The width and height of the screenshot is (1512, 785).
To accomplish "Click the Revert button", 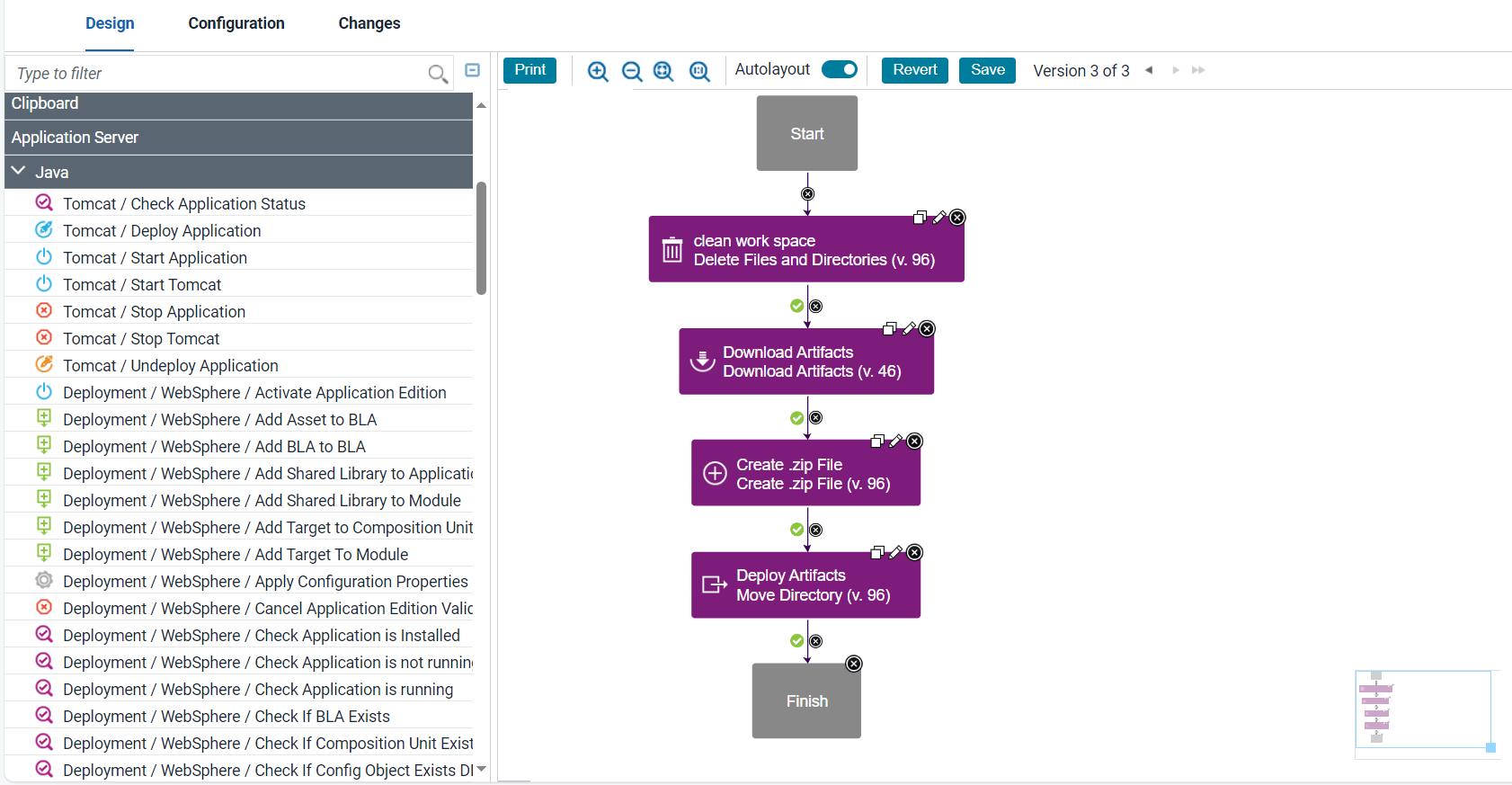I will point(915,70).
